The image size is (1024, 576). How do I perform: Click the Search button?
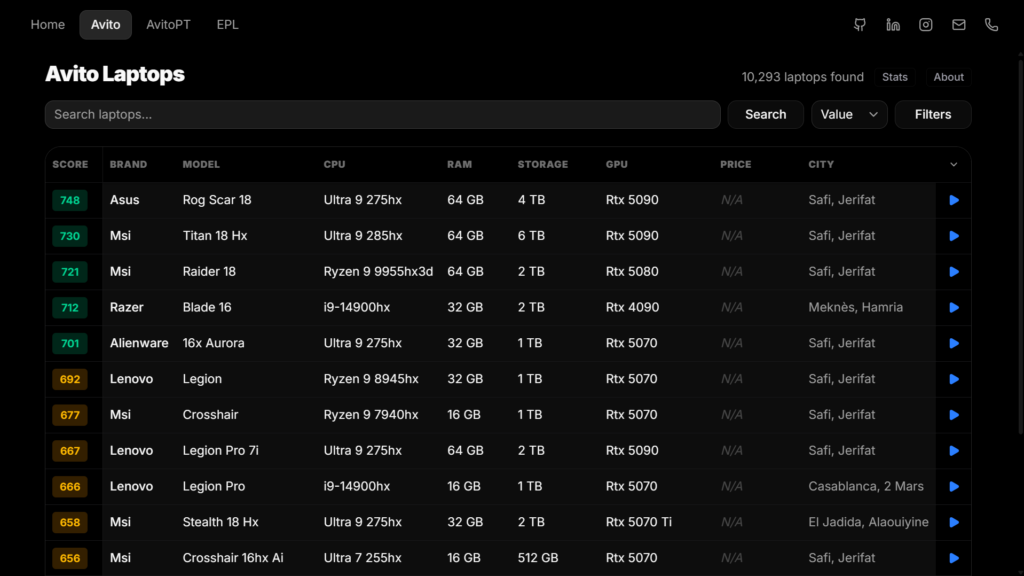(x=765, y=114)
